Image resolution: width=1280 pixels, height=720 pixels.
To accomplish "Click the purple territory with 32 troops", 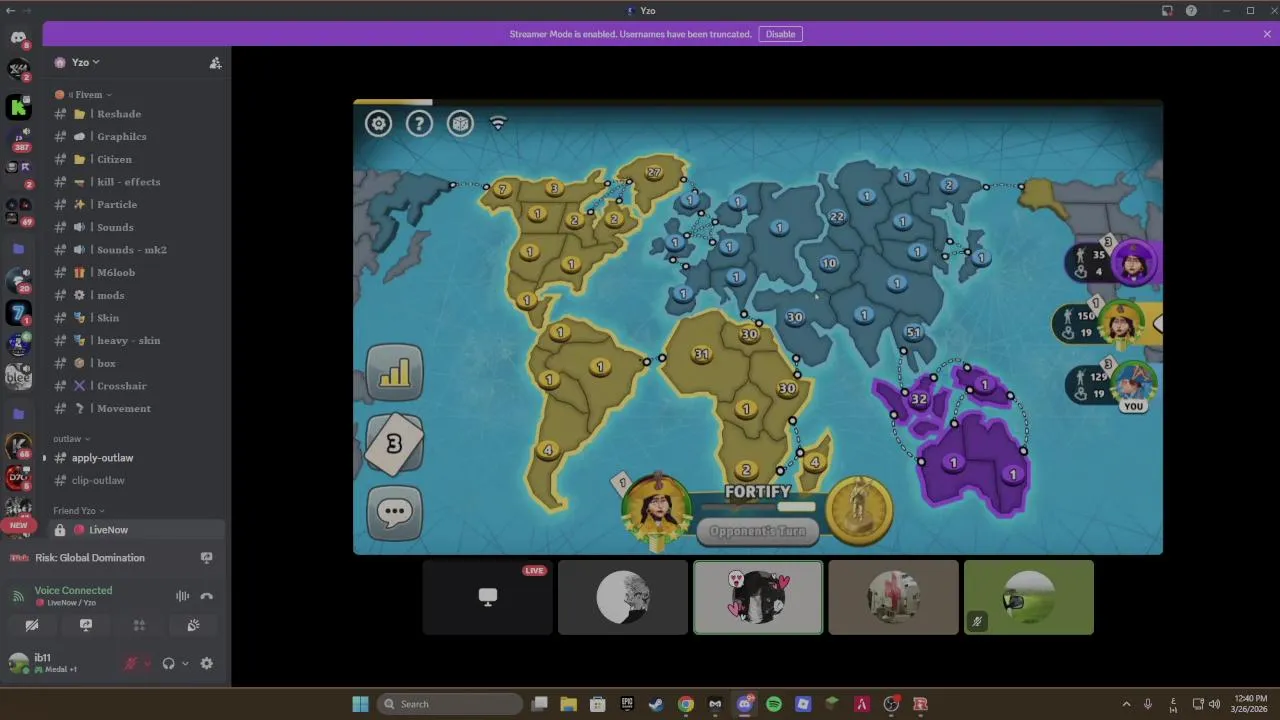I will pos(918,398).
